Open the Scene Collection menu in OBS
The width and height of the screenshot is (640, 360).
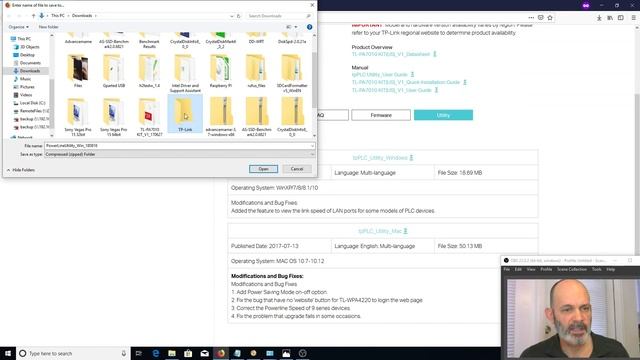point(572,269)
